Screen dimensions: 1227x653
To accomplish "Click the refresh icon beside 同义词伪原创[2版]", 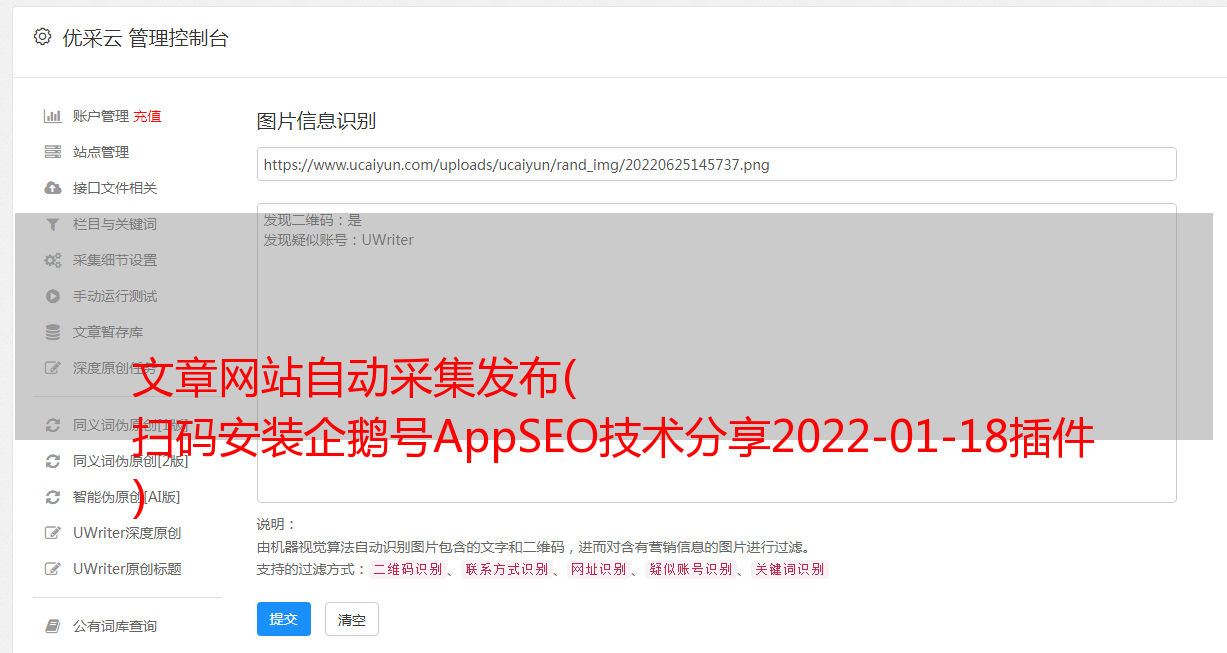I will (53, 461).
